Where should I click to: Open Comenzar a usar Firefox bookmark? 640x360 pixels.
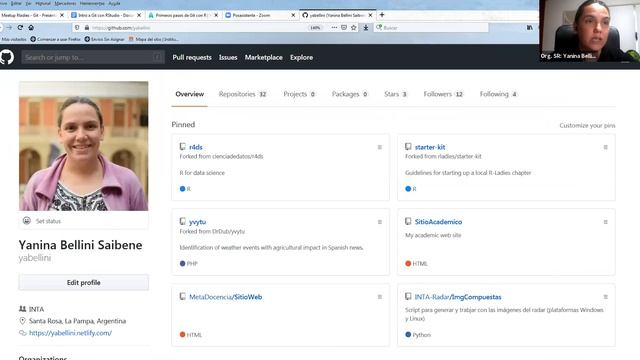click(x=56, y=39)
